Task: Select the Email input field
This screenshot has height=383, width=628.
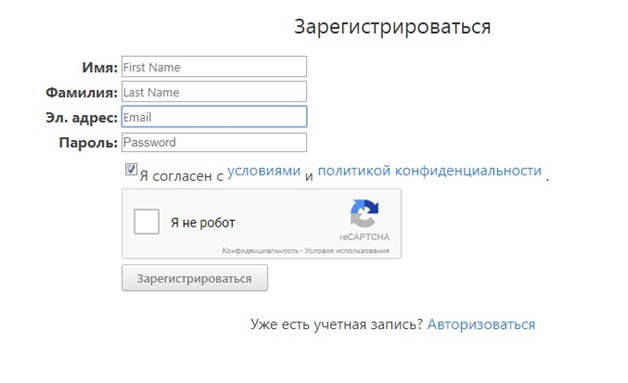Action: pos(214,117)
